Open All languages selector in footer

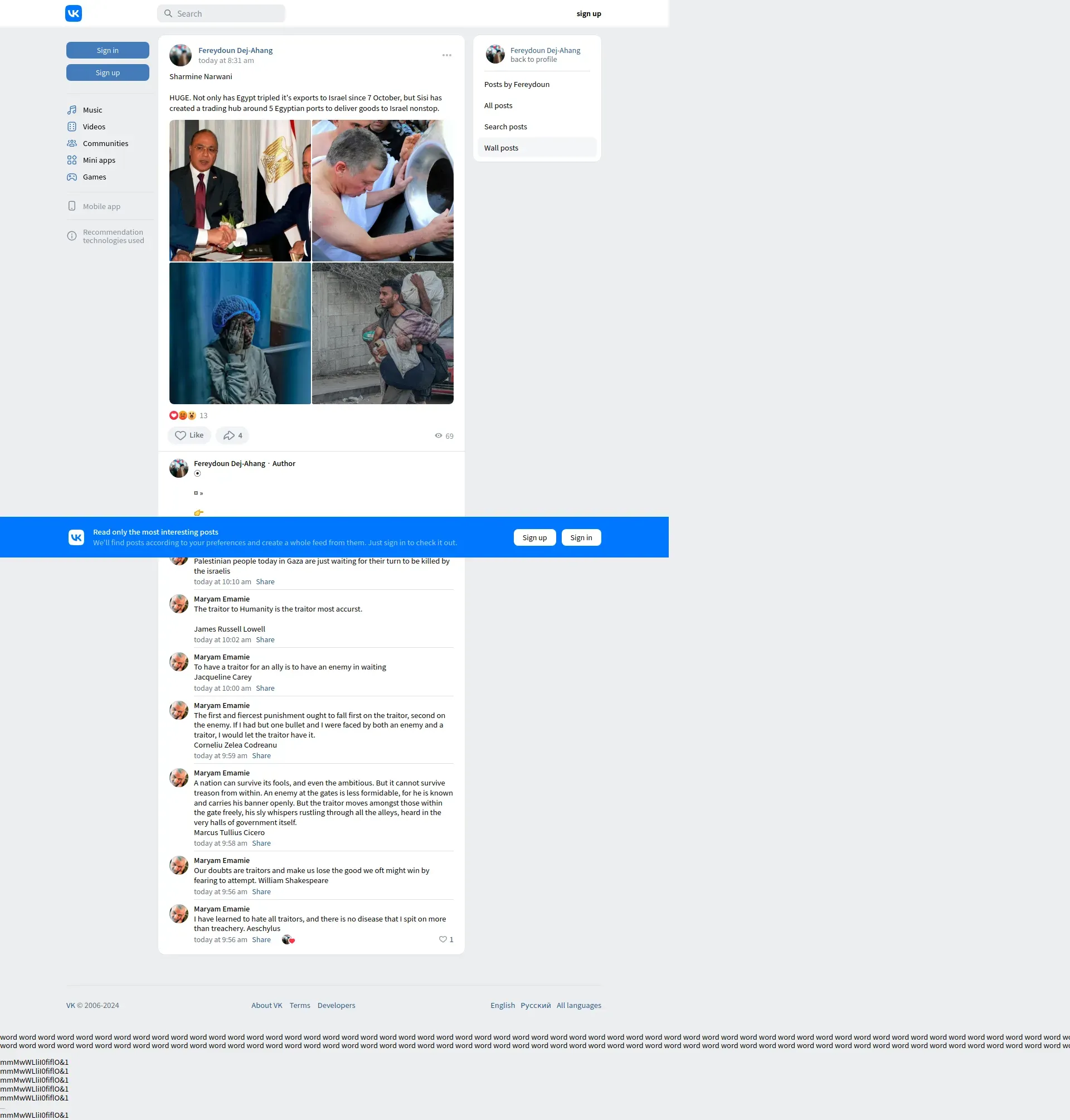coord(578,1005)
